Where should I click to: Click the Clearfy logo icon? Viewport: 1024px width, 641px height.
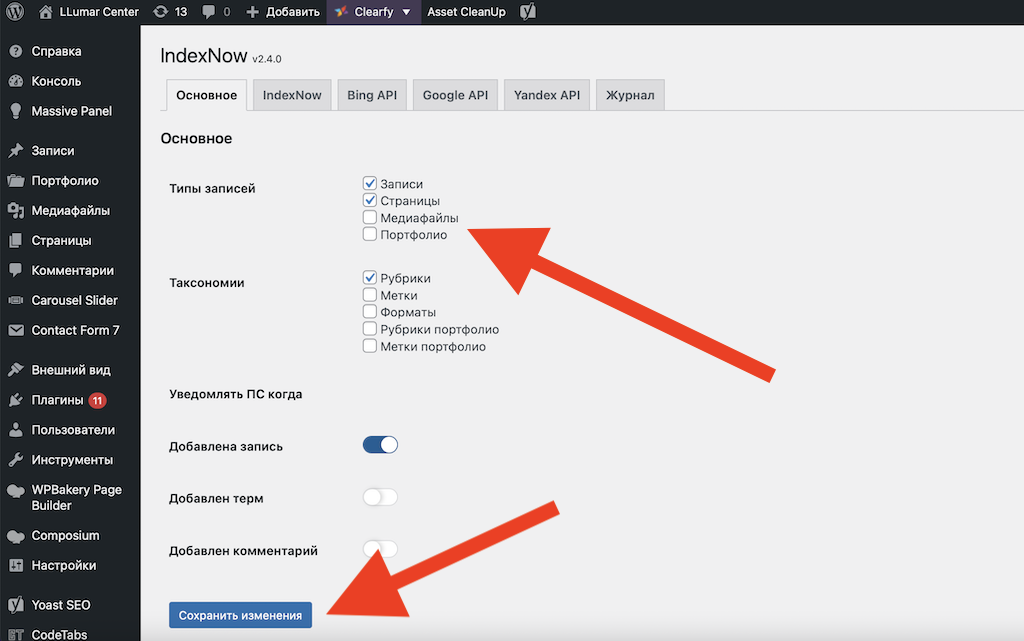tap(341, 12)
